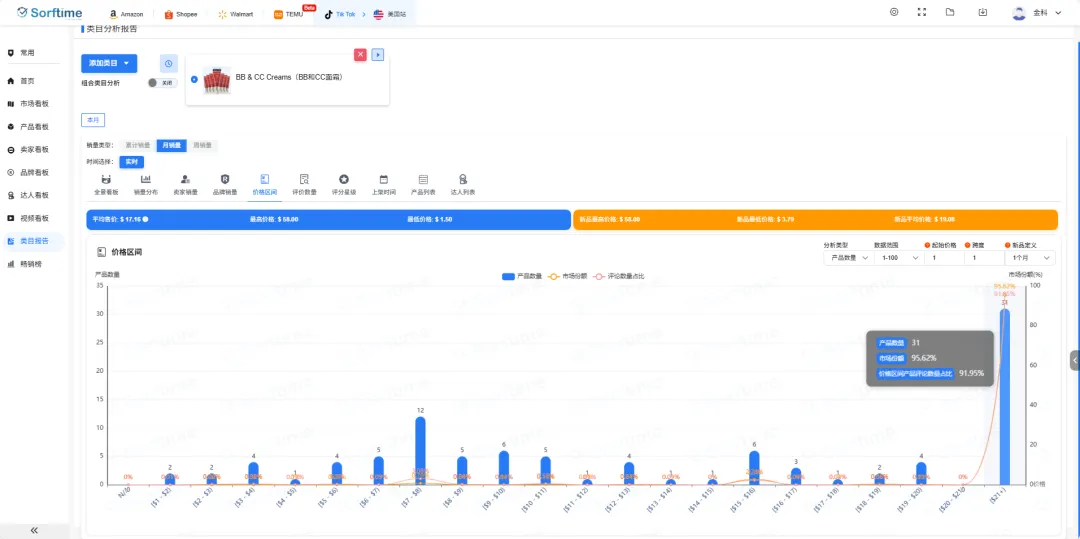Select 周销量 sales type option
The height and width of the screenshot is (539, 1080).
pyautogui.click(x=202, y=145)
